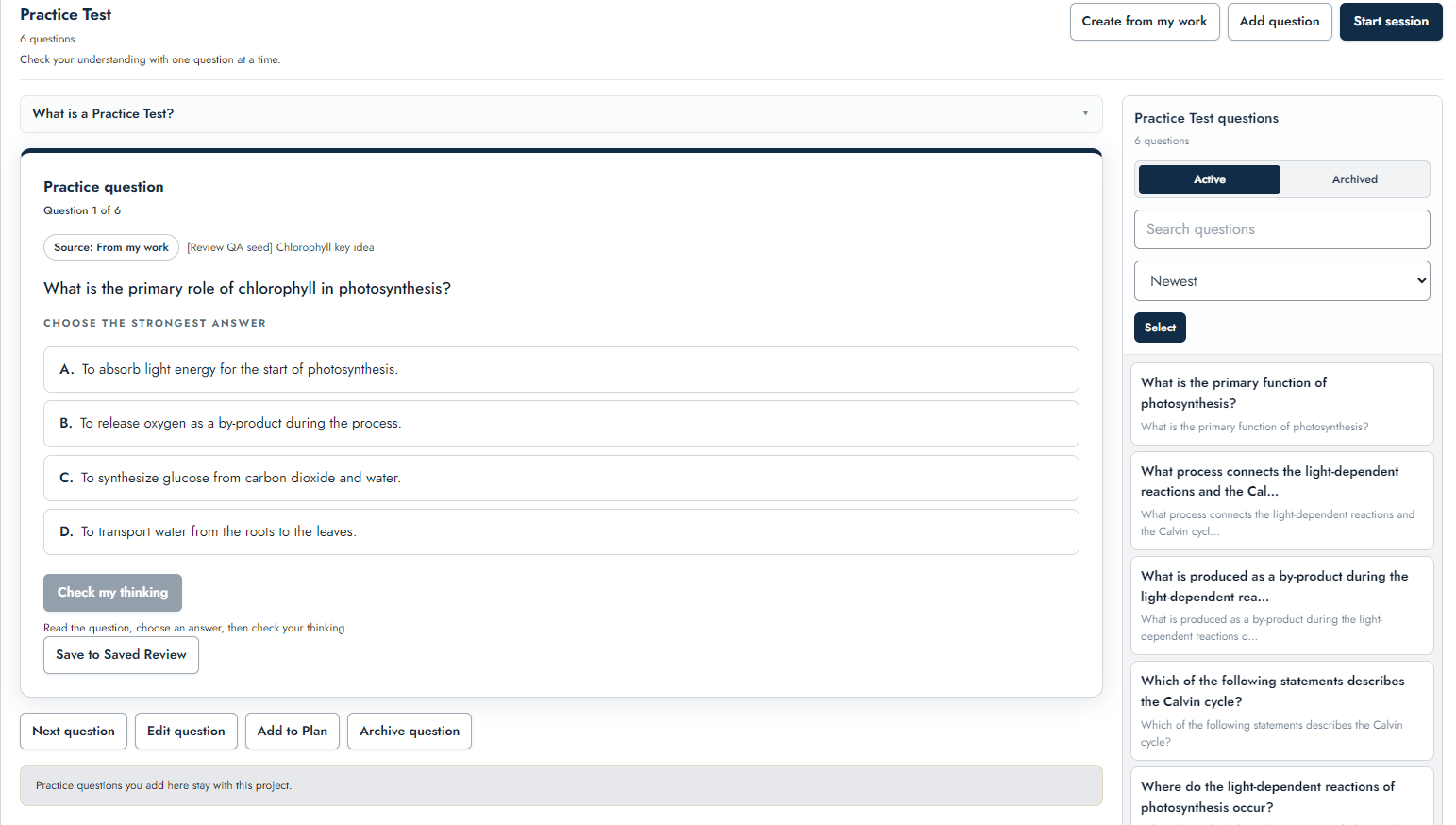Archive the current question
The width and height of the screenshot is (1456, 825).
point(410,732)
